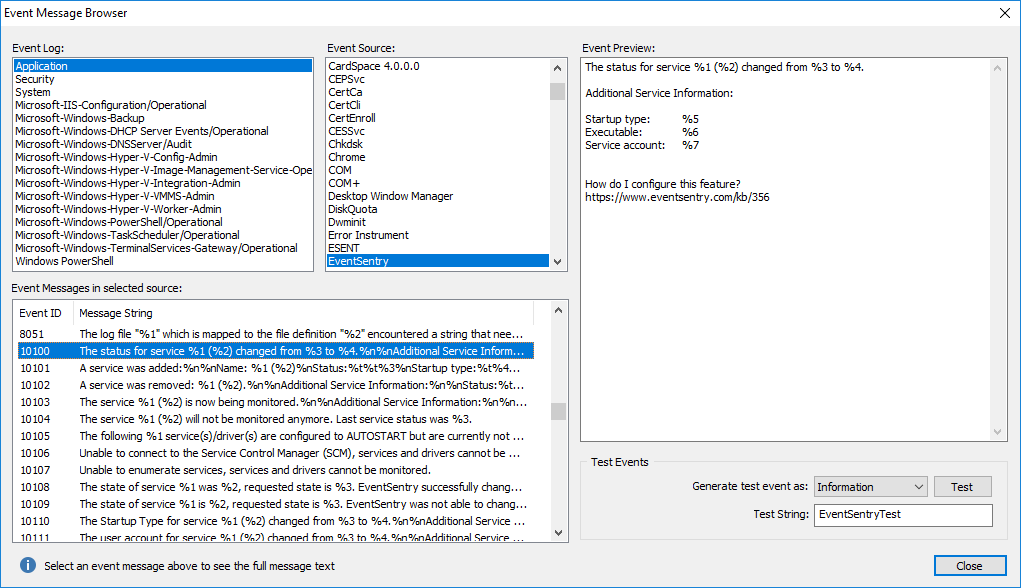1021x588 pixels.
Task: Click Event Preview scrollbar up arrow
Action: click(x=997, y=68)
